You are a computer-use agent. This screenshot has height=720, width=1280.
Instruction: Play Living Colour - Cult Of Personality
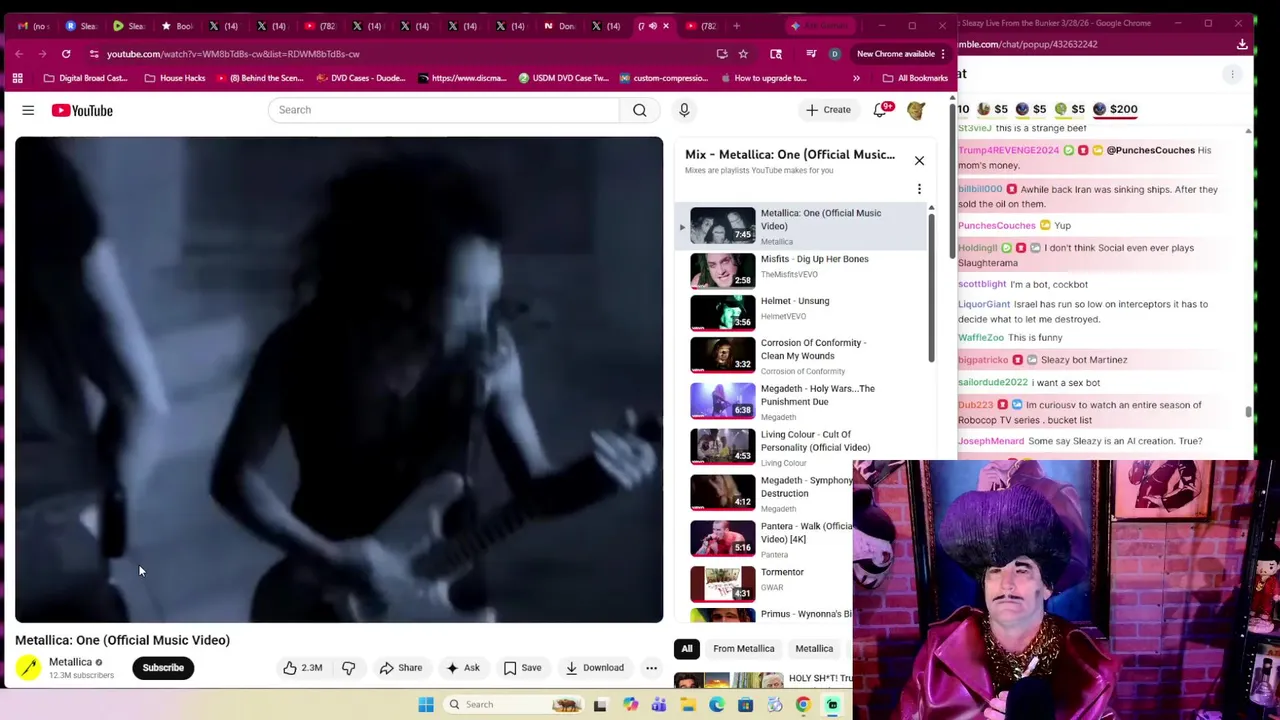click(800, 447)
